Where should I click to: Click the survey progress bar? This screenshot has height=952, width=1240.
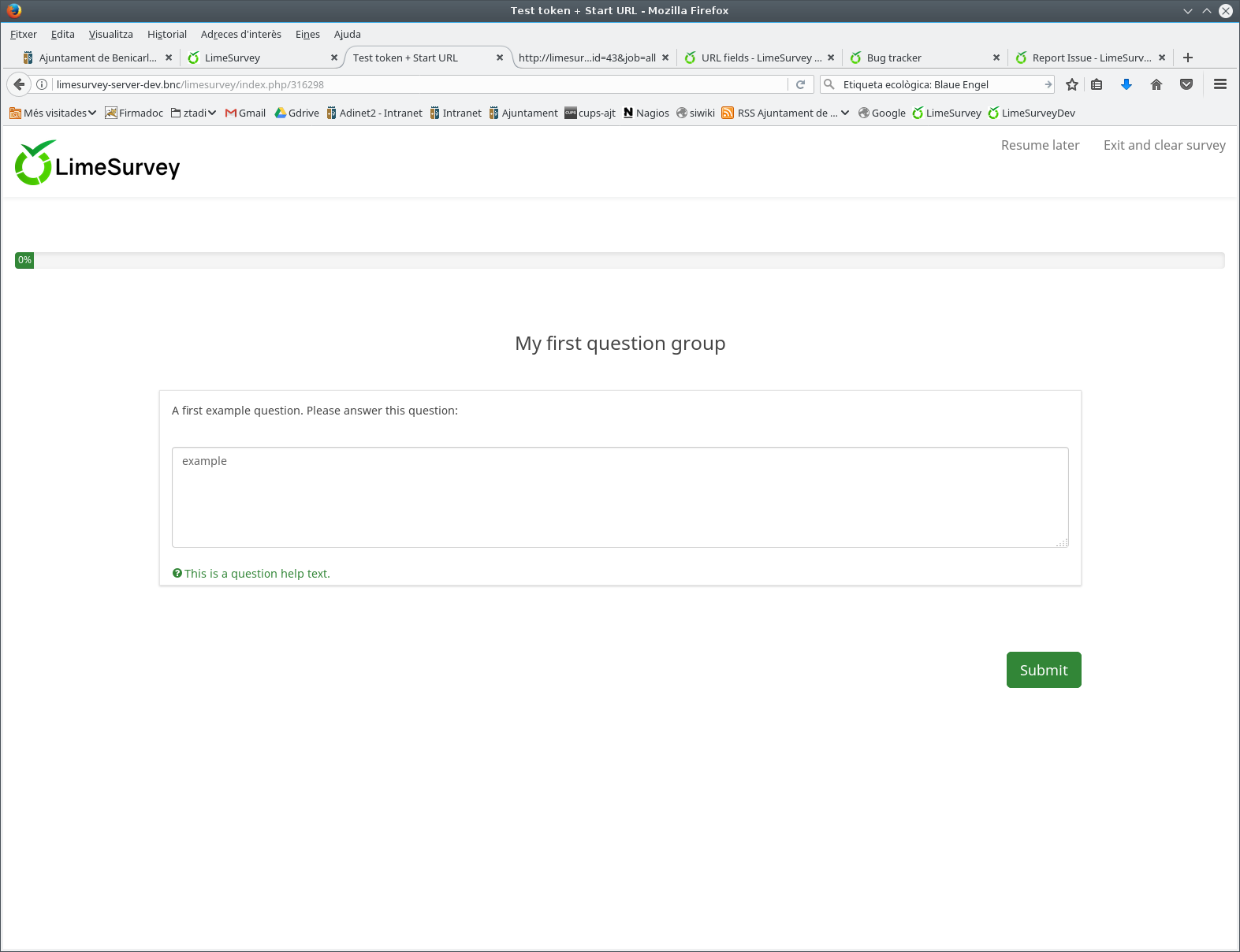(x=620, y=260)
